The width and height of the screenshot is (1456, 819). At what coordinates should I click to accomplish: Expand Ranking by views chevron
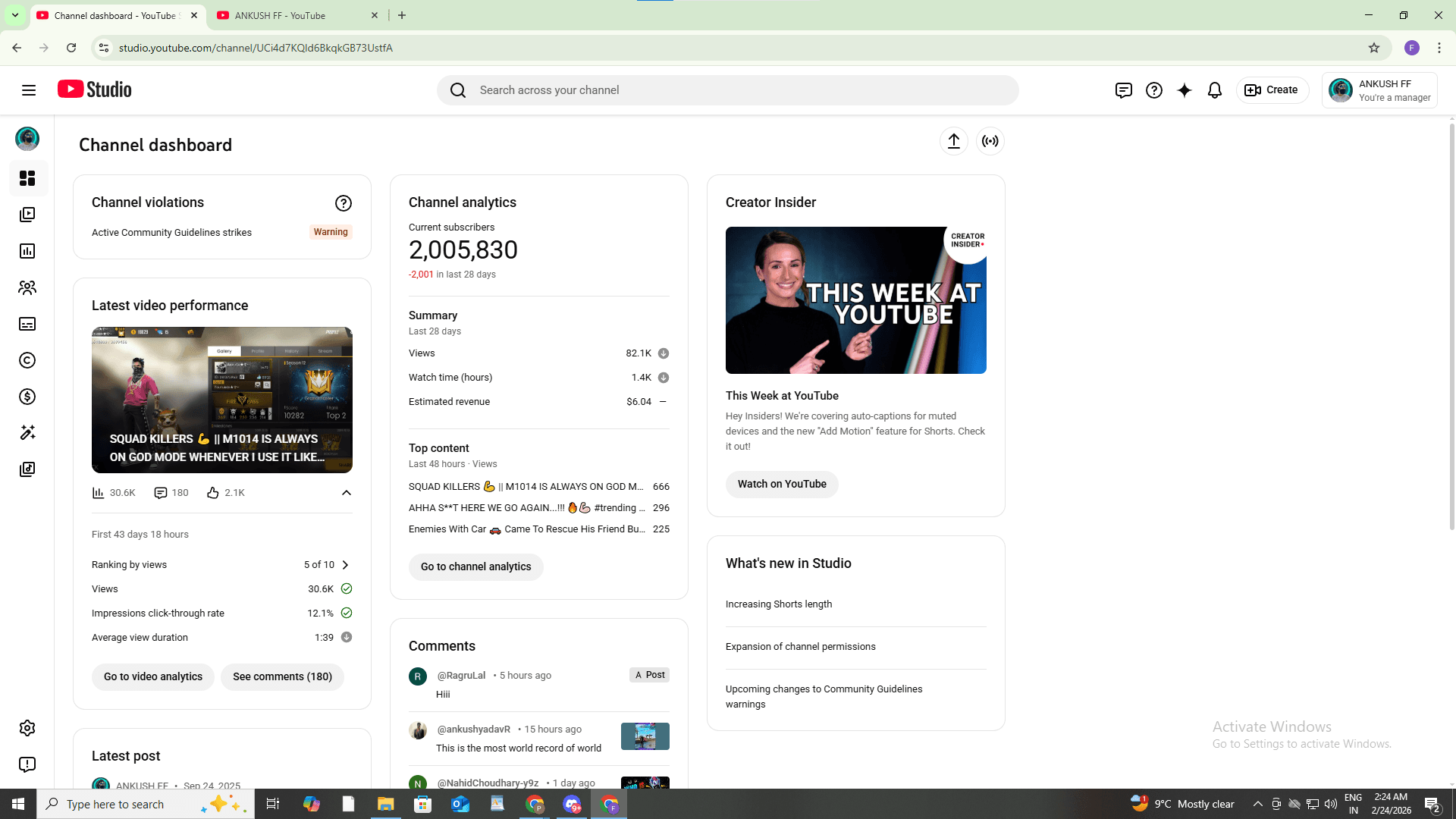pos(346,565)
